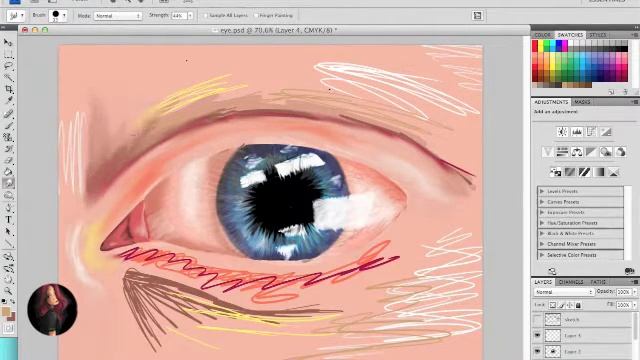Viewport: 640px width, 360px height.
Task: Switch to the Color tab
Action: pos(543,35)
